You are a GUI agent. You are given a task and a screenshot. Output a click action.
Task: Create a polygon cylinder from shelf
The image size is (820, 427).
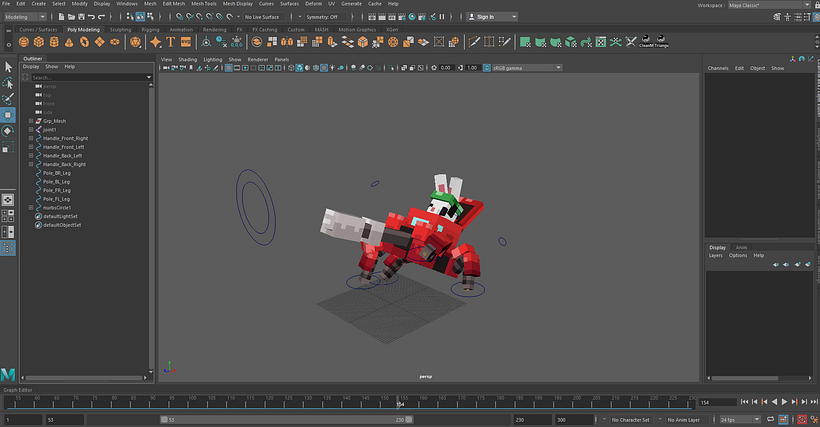coord(54,42)
